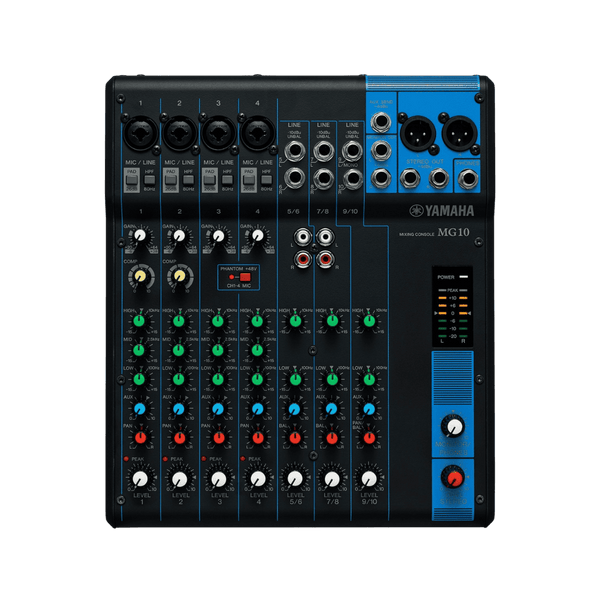Enable the HPF 80Hz switch on channel 3

point(227,180)
